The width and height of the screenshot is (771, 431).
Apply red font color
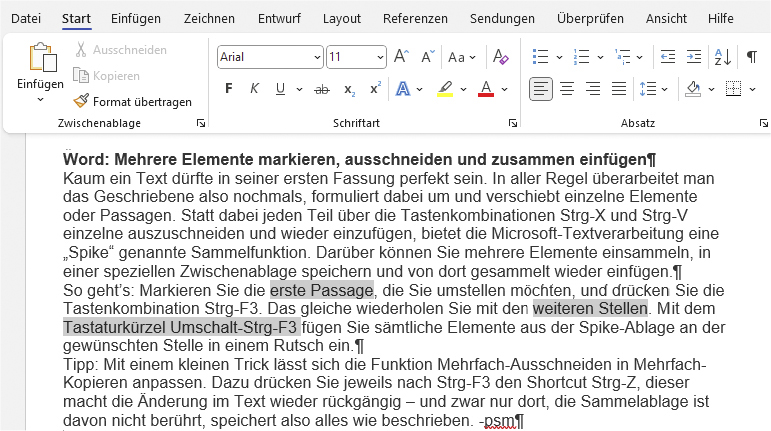[486, 89]
